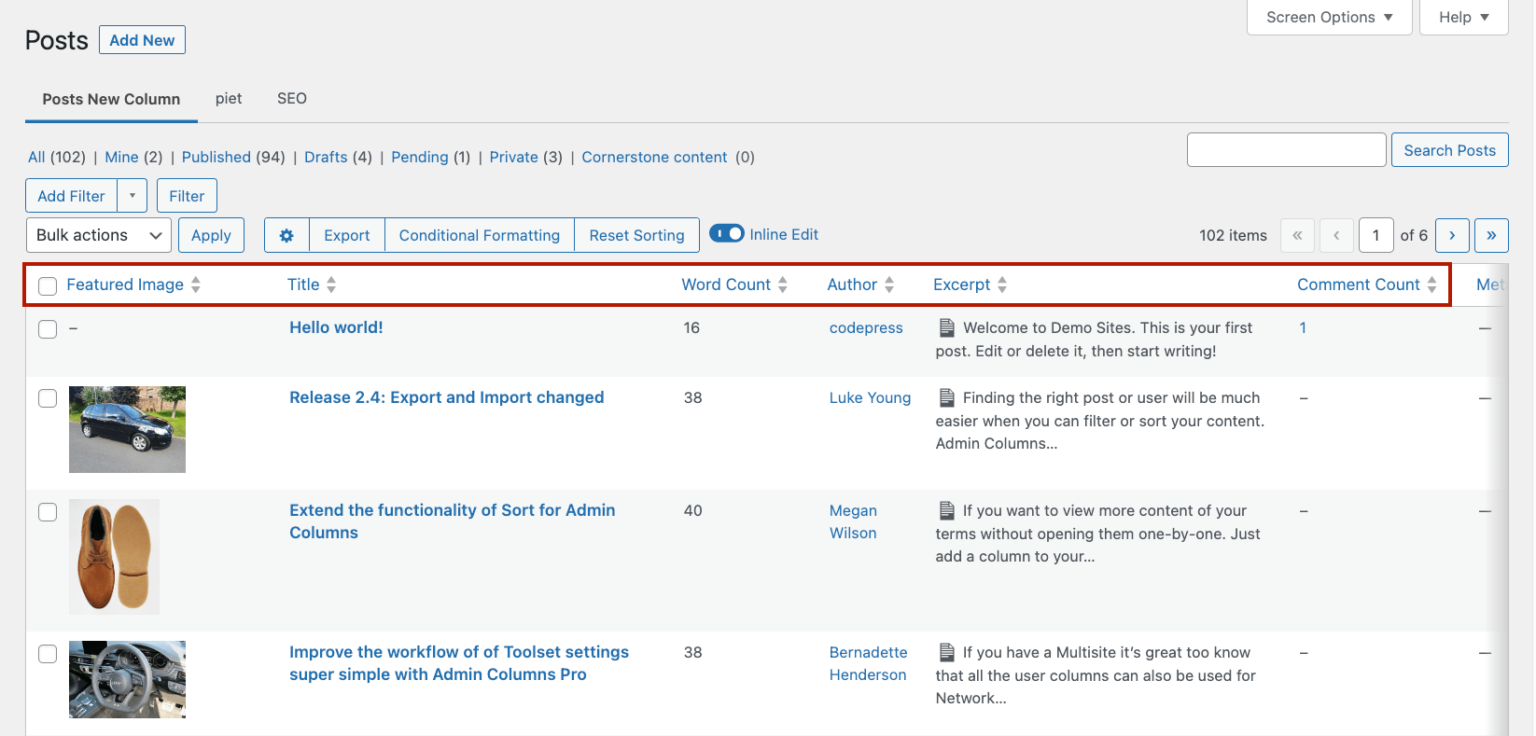Open the Drafts posts filter
The image size is (1536, 736).
coord(325,157)
